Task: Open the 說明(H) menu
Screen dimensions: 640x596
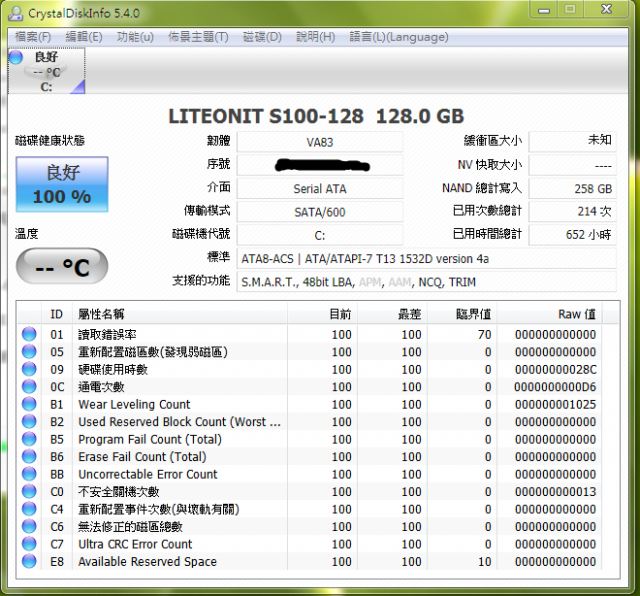Action: click(316, 37)
